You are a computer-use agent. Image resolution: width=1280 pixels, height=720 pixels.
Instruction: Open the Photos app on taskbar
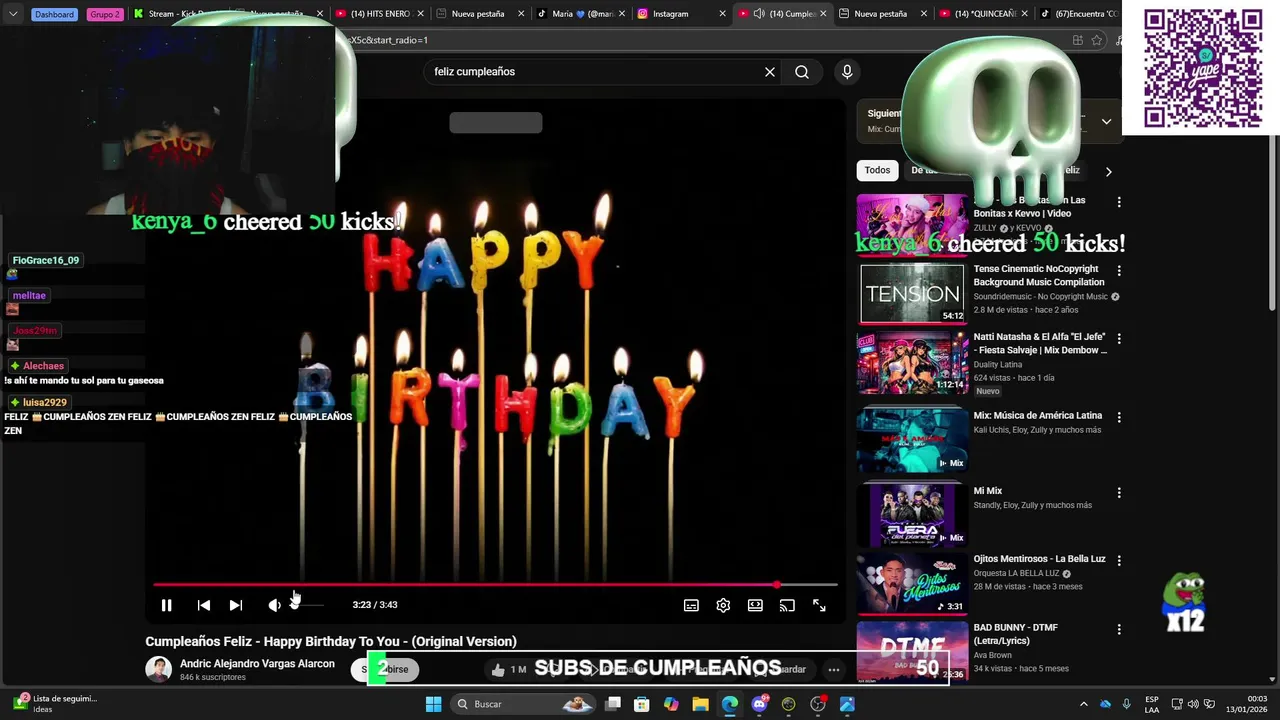[847, 704]
